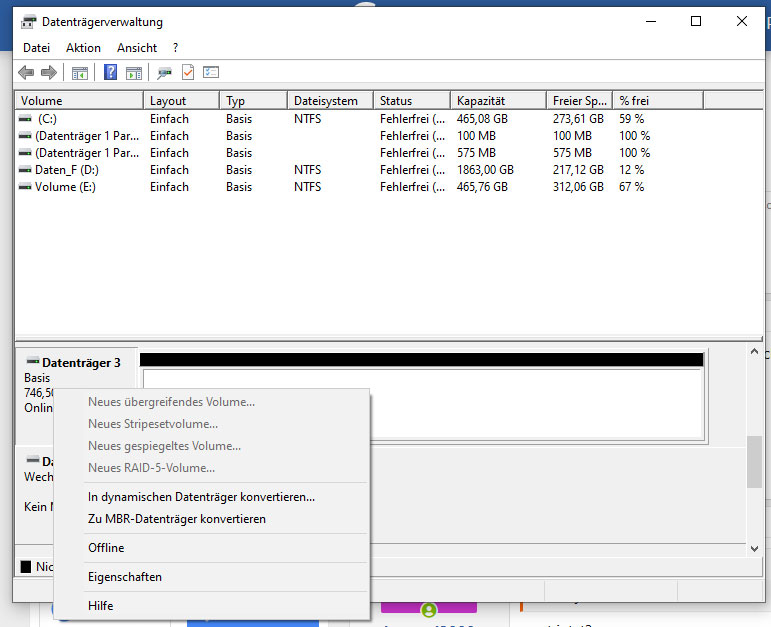Viewport: 771px width, 627px height.
Task: Click Basis under Datenträger 3
Action: pyautogui.click(x=37, y=378)
